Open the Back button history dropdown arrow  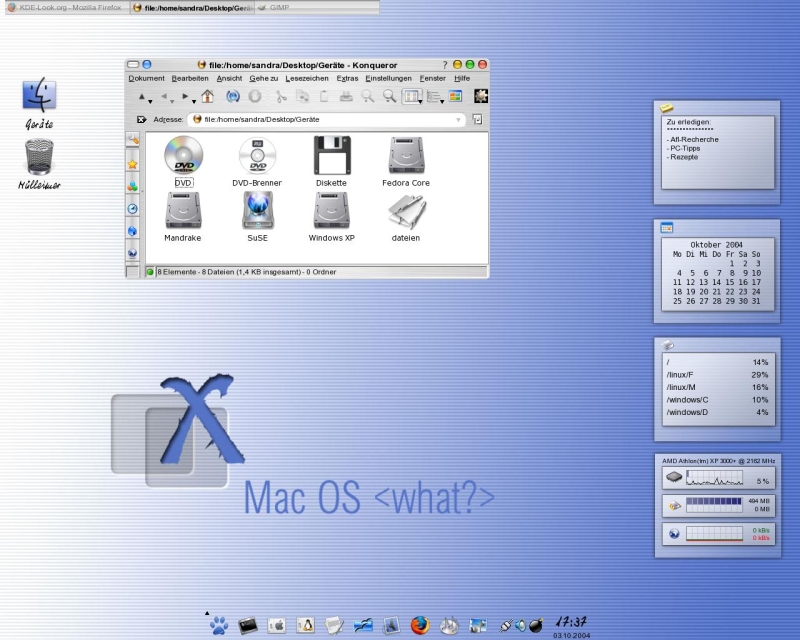coord(172,102)
